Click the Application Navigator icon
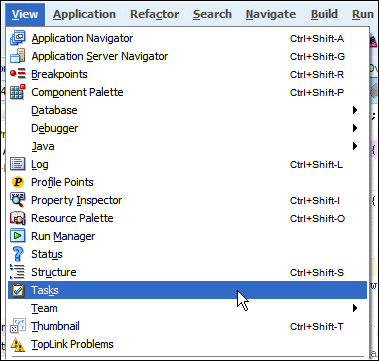 (18, 38)
